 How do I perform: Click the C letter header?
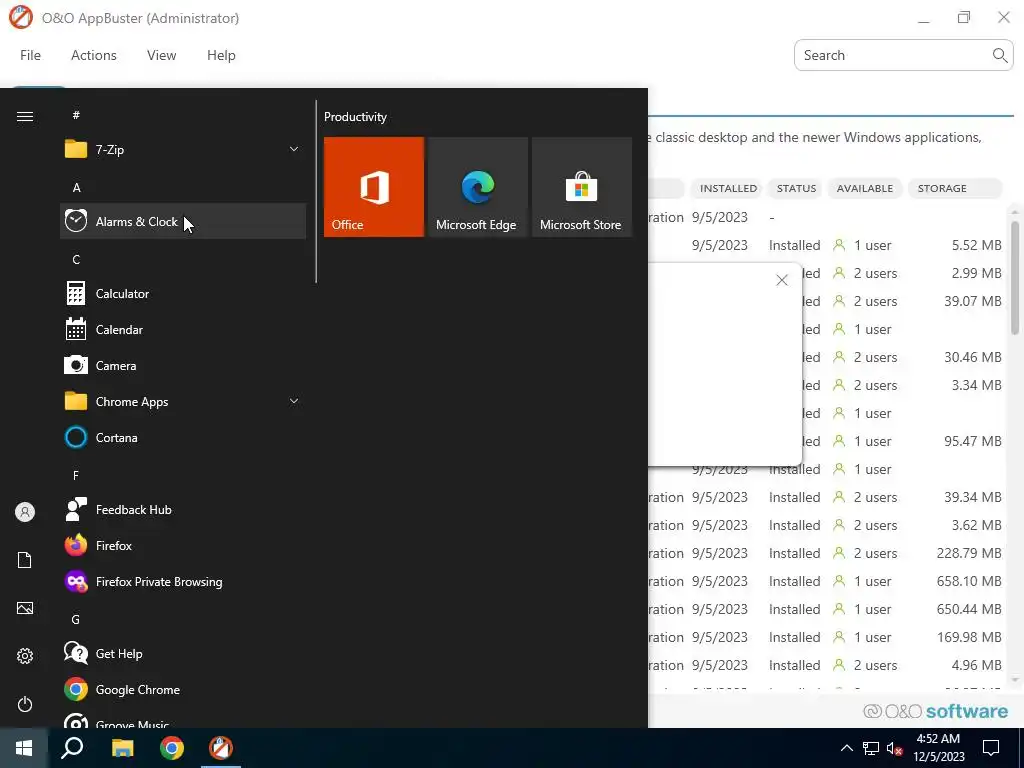76,259
